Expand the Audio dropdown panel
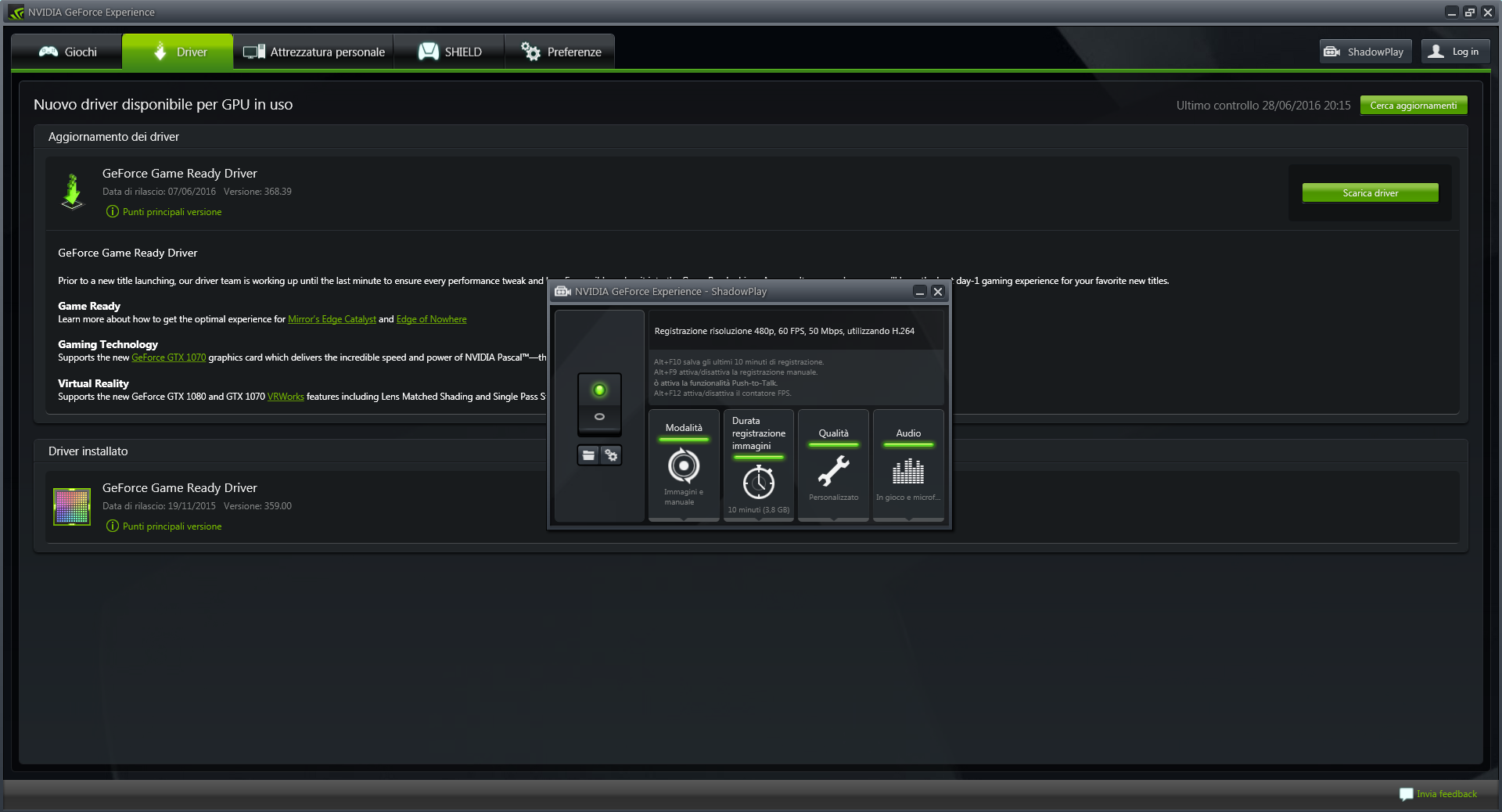This screenshot has height=812, width=1502. tap(908, 465)
